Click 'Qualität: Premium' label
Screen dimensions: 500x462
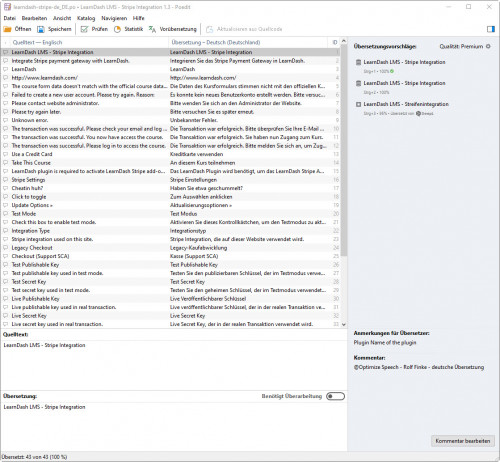pyautogui.click(x=461, y=46)
